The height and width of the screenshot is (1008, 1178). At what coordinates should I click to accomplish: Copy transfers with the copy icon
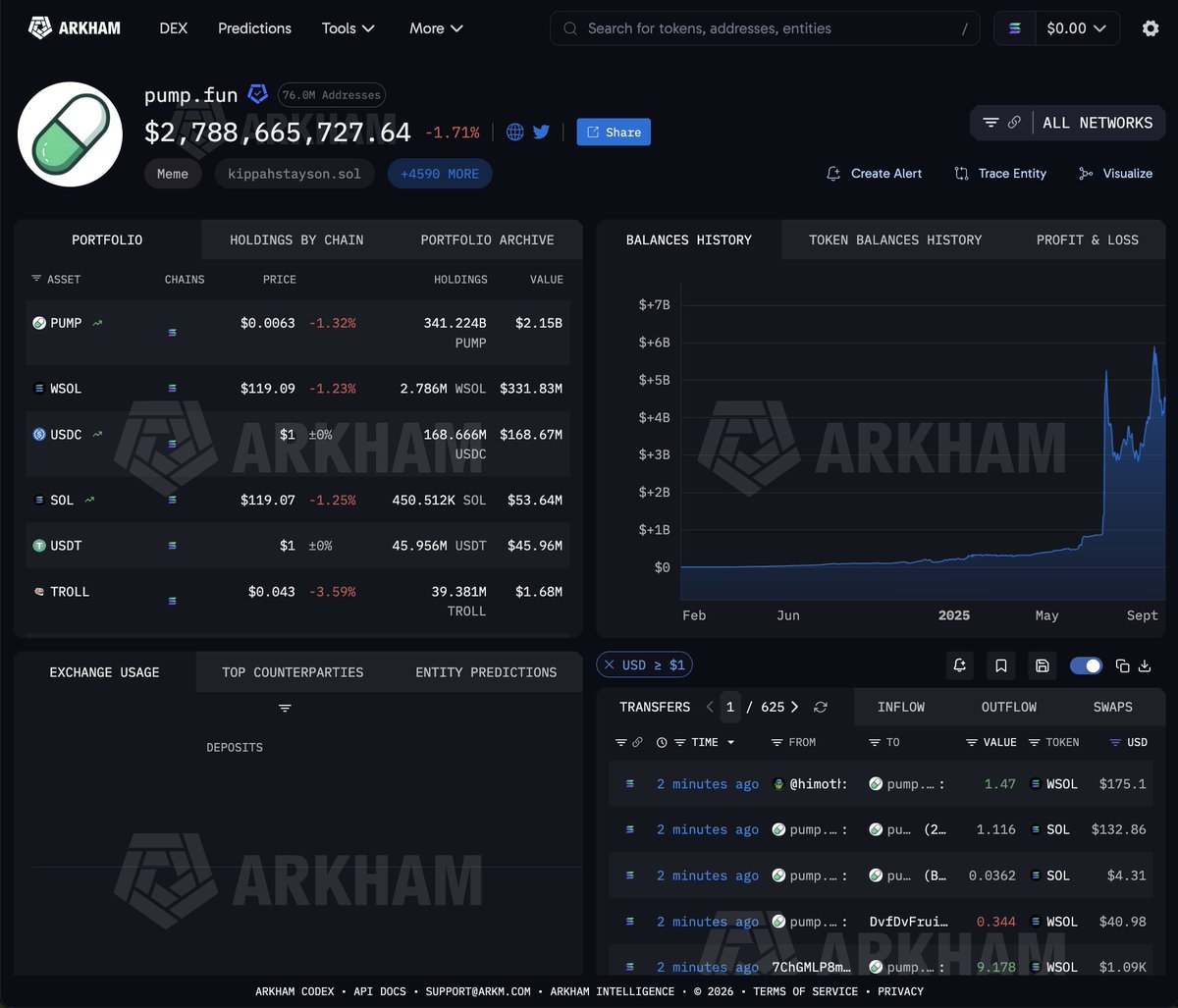click(1123, 665)
